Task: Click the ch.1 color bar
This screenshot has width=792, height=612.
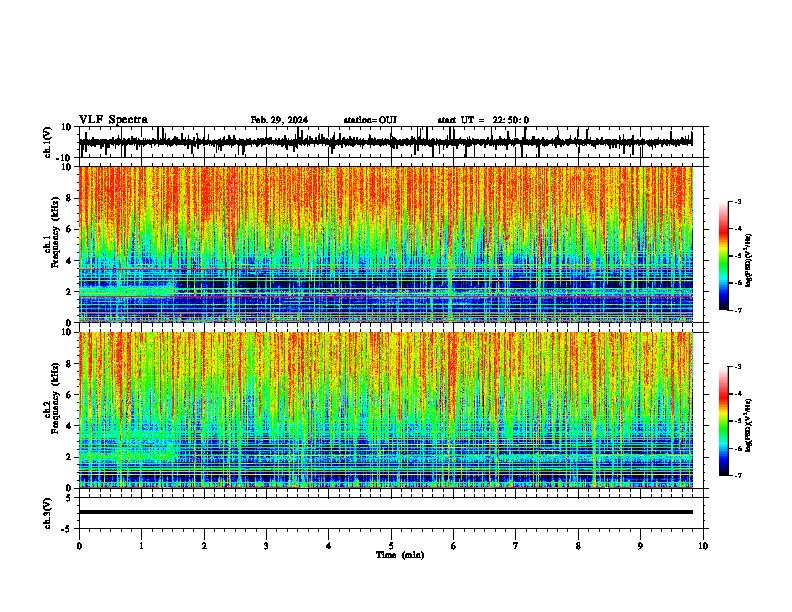Action: click(x=723, y=256)
